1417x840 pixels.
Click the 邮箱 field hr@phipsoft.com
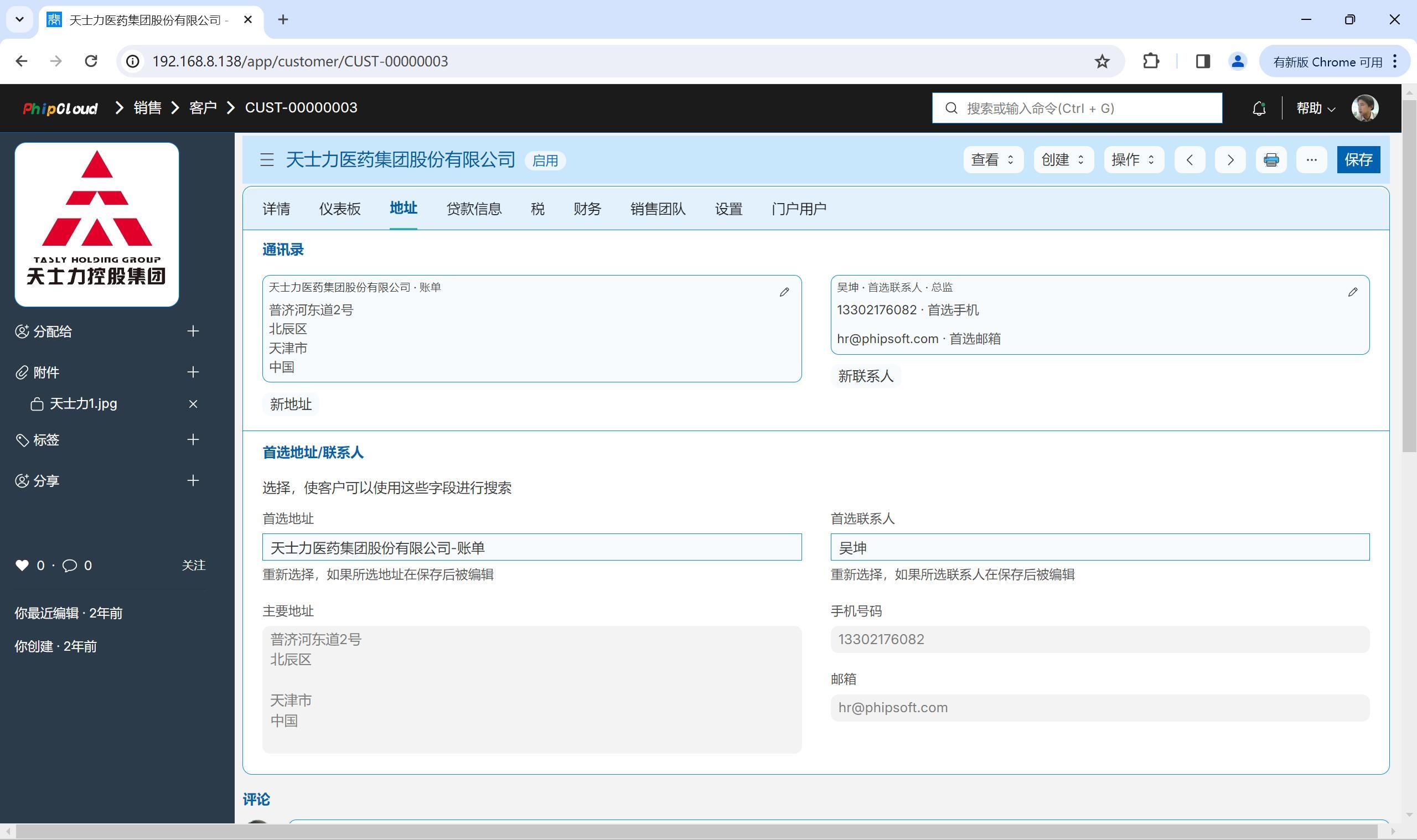tap(1099, 708)
